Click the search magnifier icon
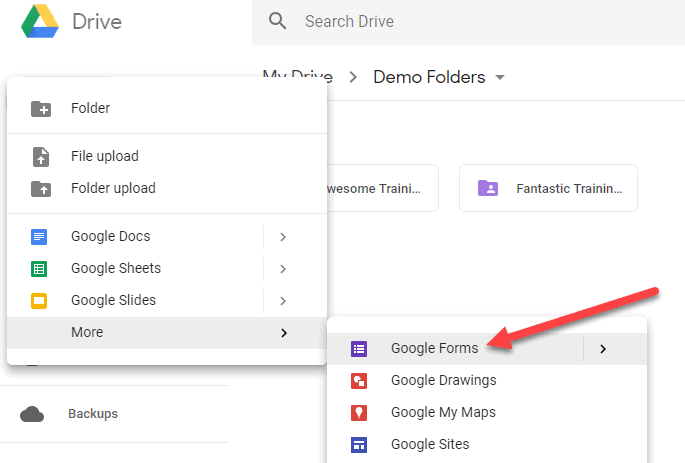The height and width of the screenshot is (463, 685). pyautogui.click(x=277, y=21)
